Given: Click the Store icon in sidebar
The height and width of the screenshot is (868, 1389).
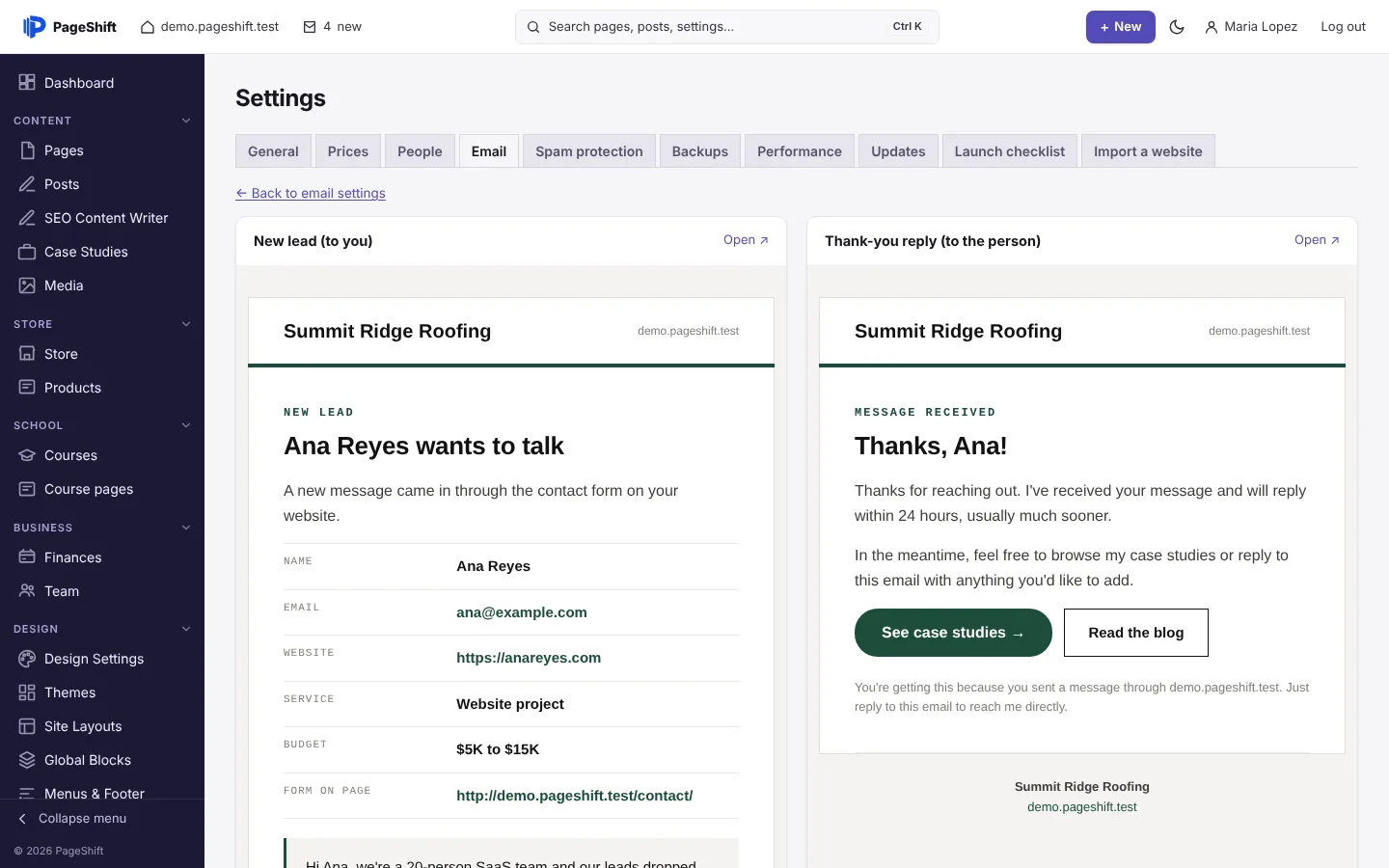Looking at the screenshot, I should [27, 354].
